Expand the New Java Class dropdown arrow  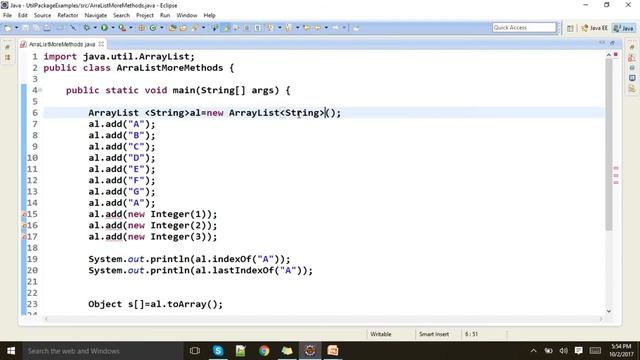162,28
